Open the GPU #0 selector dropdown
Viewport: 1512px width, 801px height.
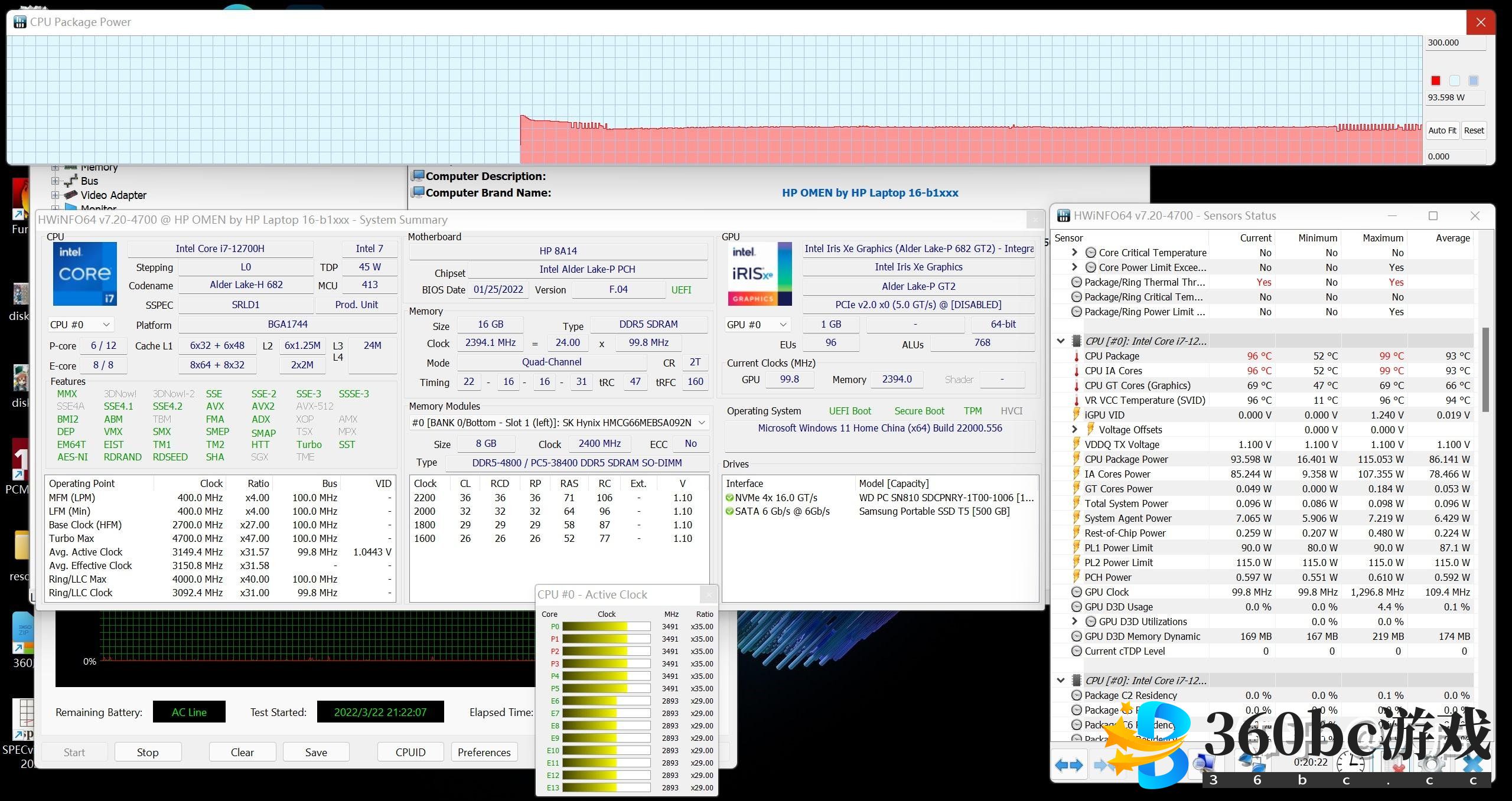click(758, 325)
